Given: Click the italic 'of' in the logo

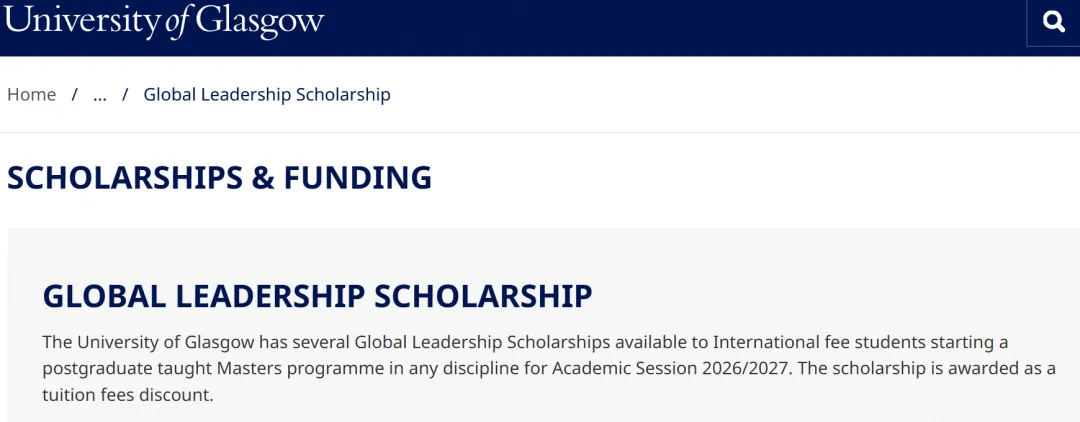Looking at the screenshot, I should pos(177,22).
